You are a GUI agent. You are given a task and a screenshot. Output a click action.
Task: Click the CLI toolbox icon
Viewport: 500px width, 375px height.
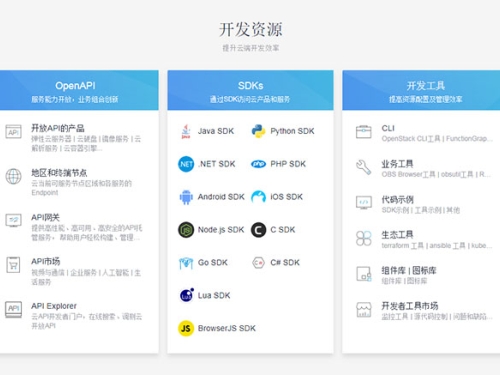coord(364,132)
